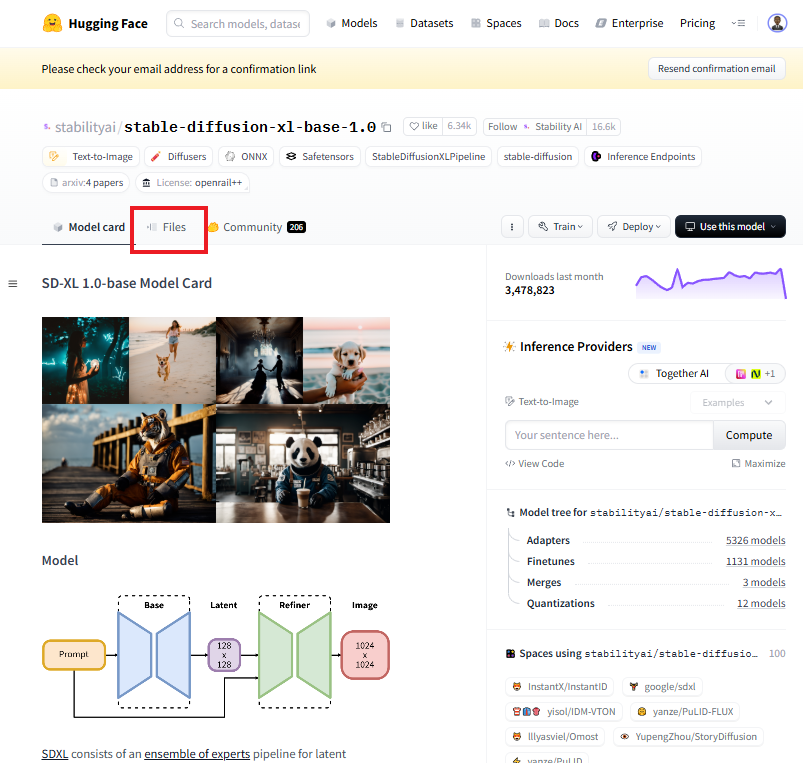
Task: Expand the Train dropdown
Action: (x=560, y=227)
